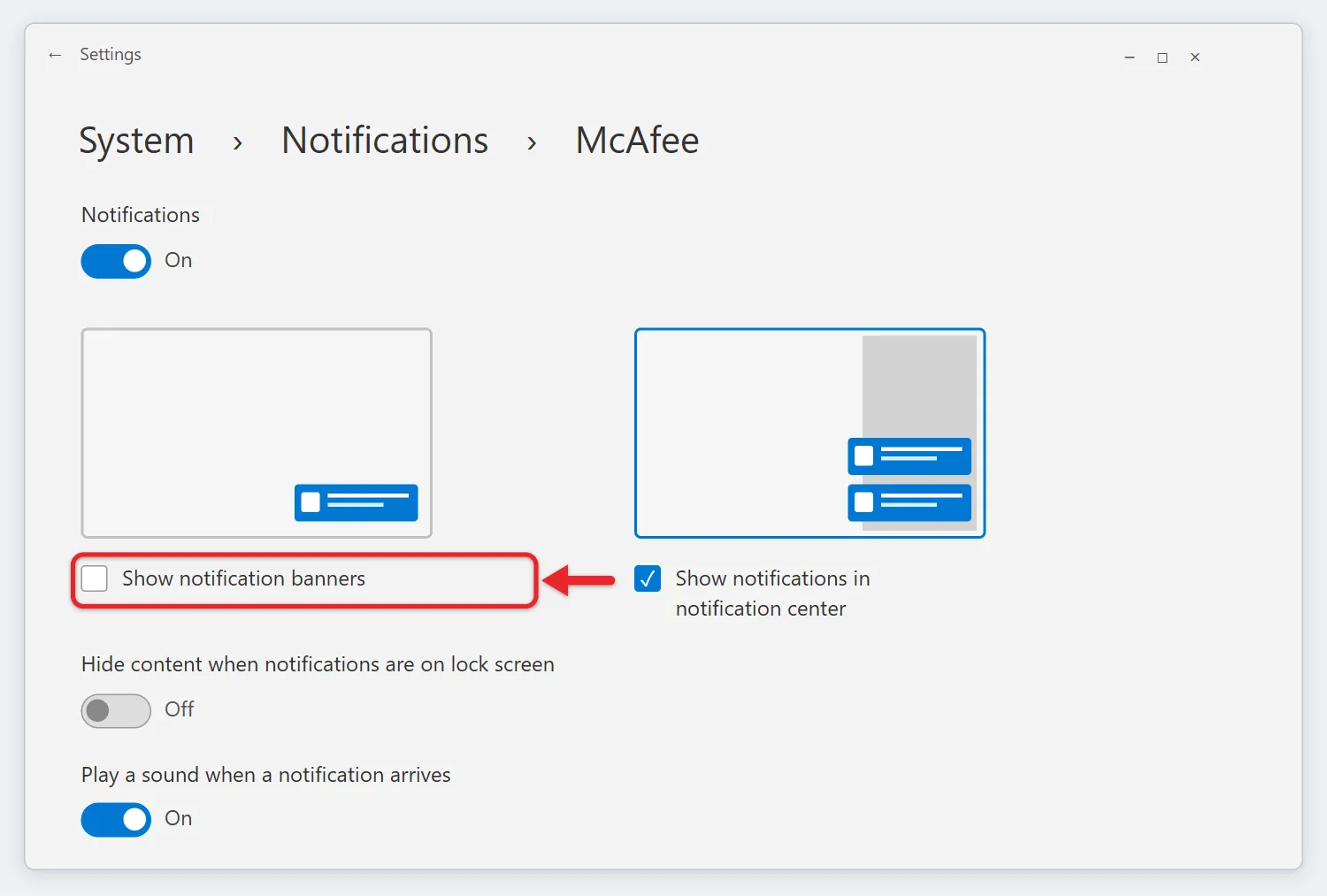Uncheck Show notifications in notification center

click(x=648, y=578)
